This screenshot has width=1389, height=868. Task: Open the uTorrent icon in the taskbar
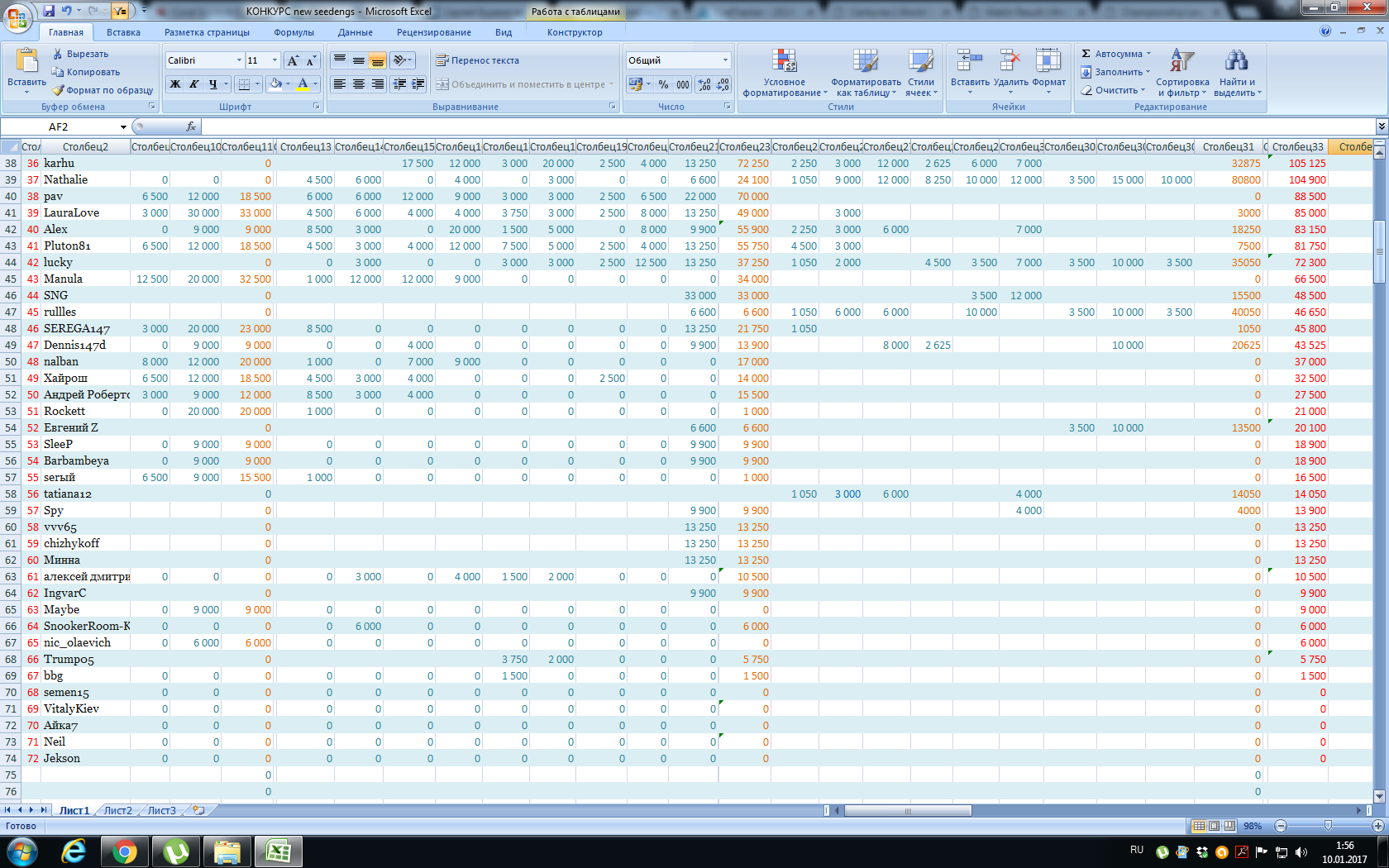tap(176, 851)
